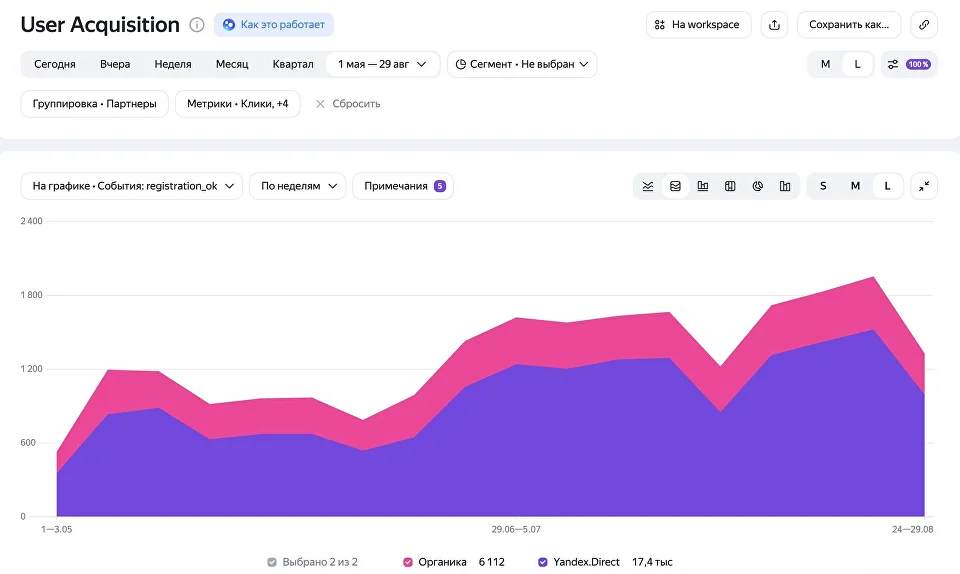Open 'На графике · События: registration_ok' dropdown
Image resolution: width=960 pixels, height=574 pixels.
point(132,186)
